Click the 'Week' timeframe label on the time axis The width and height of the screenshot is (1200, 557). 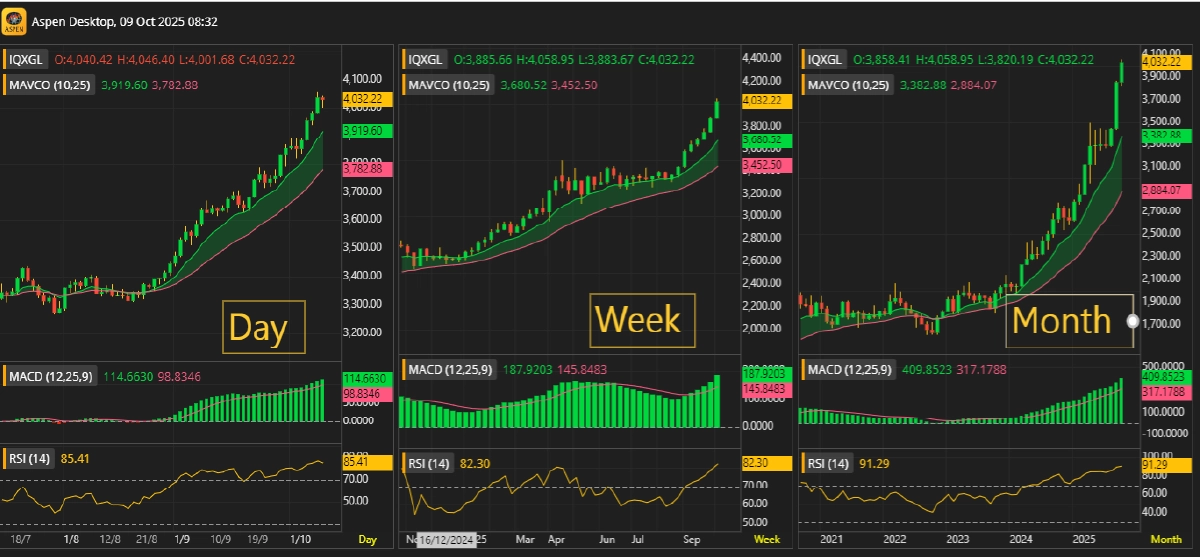[767, 540]
